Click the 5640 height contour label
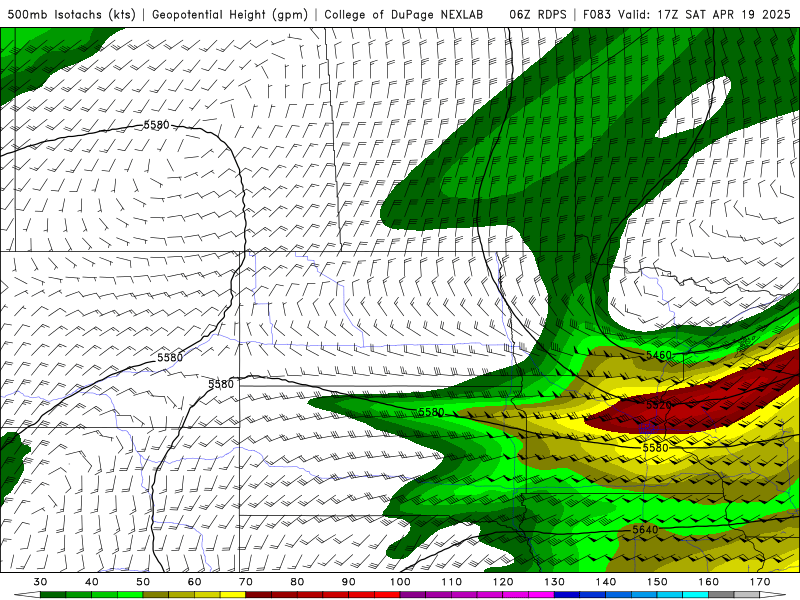Screen dimensions: 800x600 point(645,530)
